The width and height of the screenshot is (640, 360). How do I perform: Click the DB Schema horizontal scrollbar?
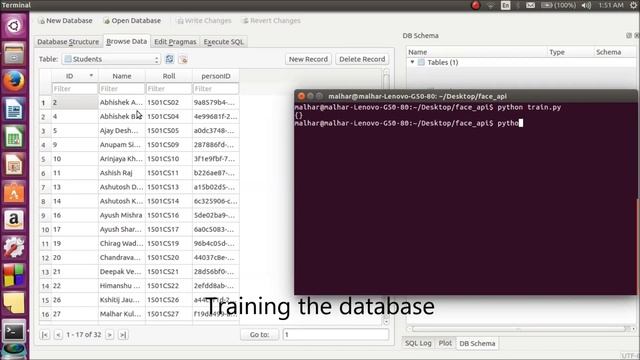click(520, 329)
